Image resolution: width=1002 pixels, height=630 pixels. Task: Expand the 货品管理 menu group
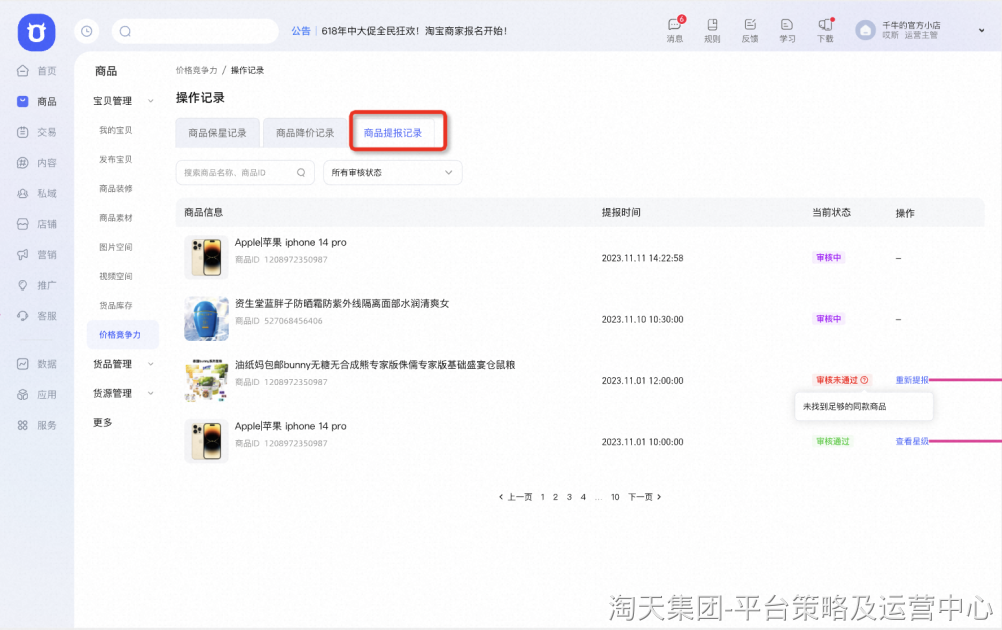click(151, 364)
